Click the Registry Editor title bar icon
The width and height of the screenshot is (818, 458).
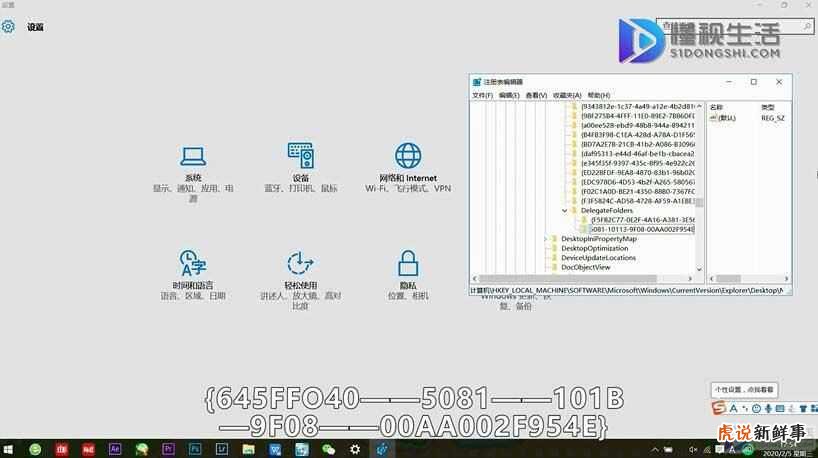click(x=476, y=82)
